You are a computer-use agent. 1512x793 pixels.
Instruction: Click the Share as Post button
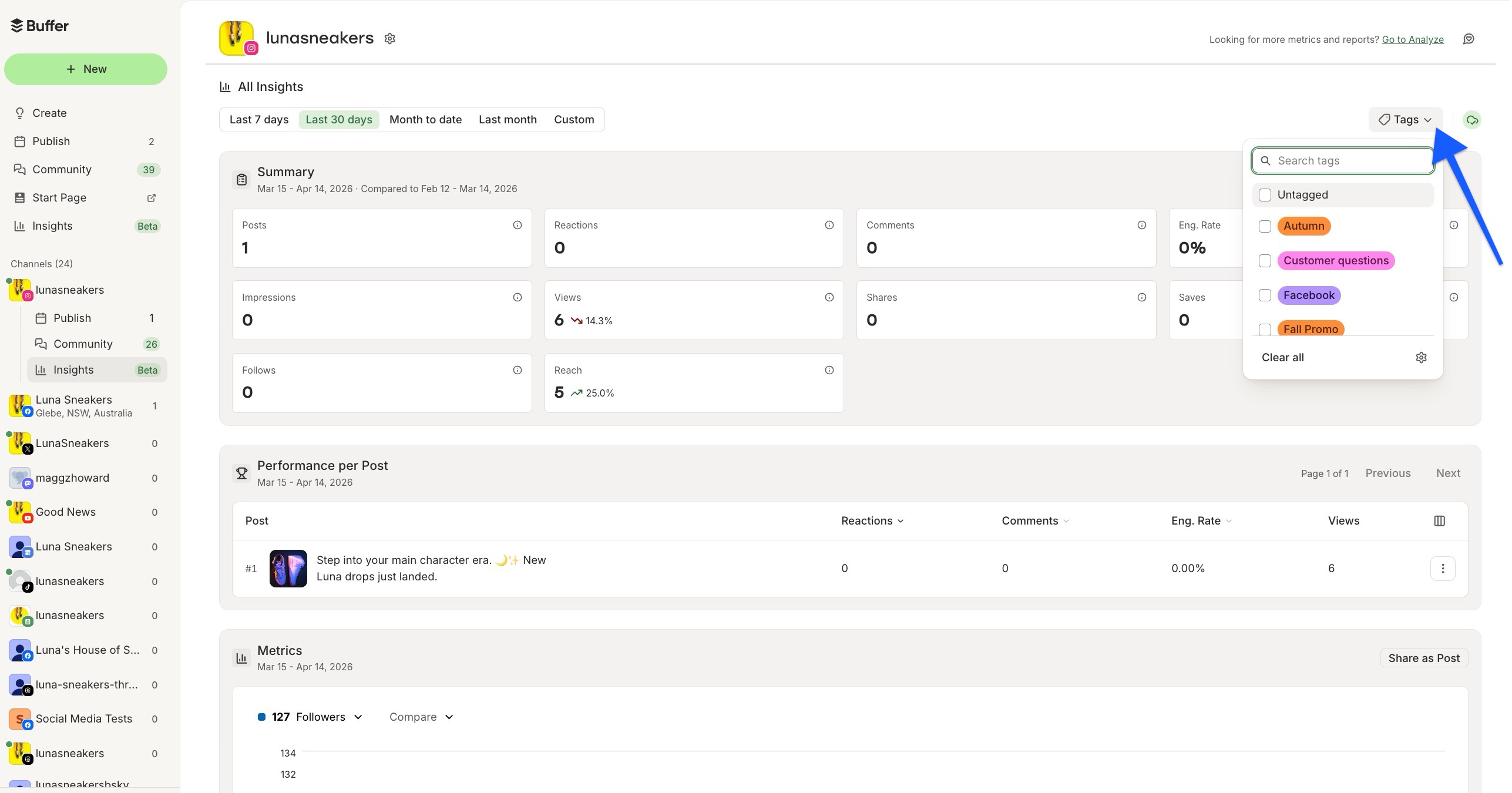tap(1423, 658)
